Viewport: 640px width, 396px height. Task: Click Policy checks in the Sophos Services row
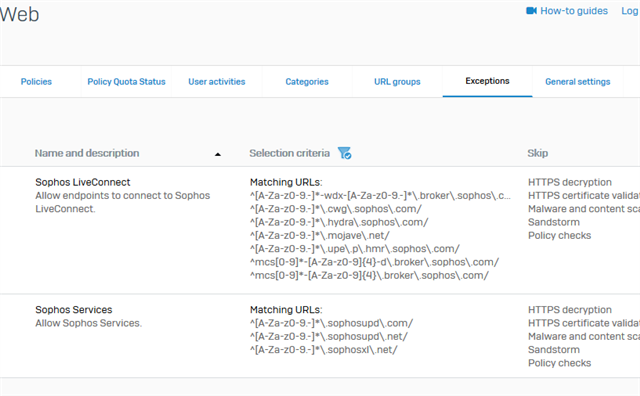coord(560,363)
